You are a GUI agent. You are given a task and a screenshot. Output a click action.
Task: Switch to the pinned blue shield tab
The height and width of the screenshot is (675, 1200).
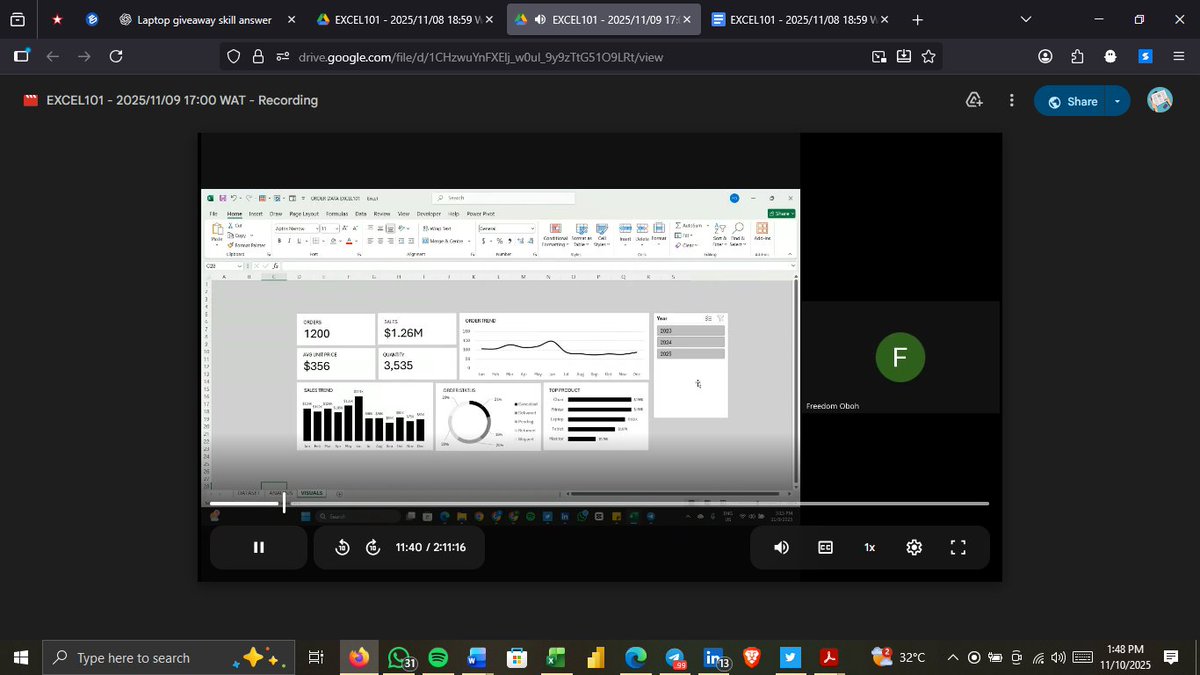(x=92, y=19)
